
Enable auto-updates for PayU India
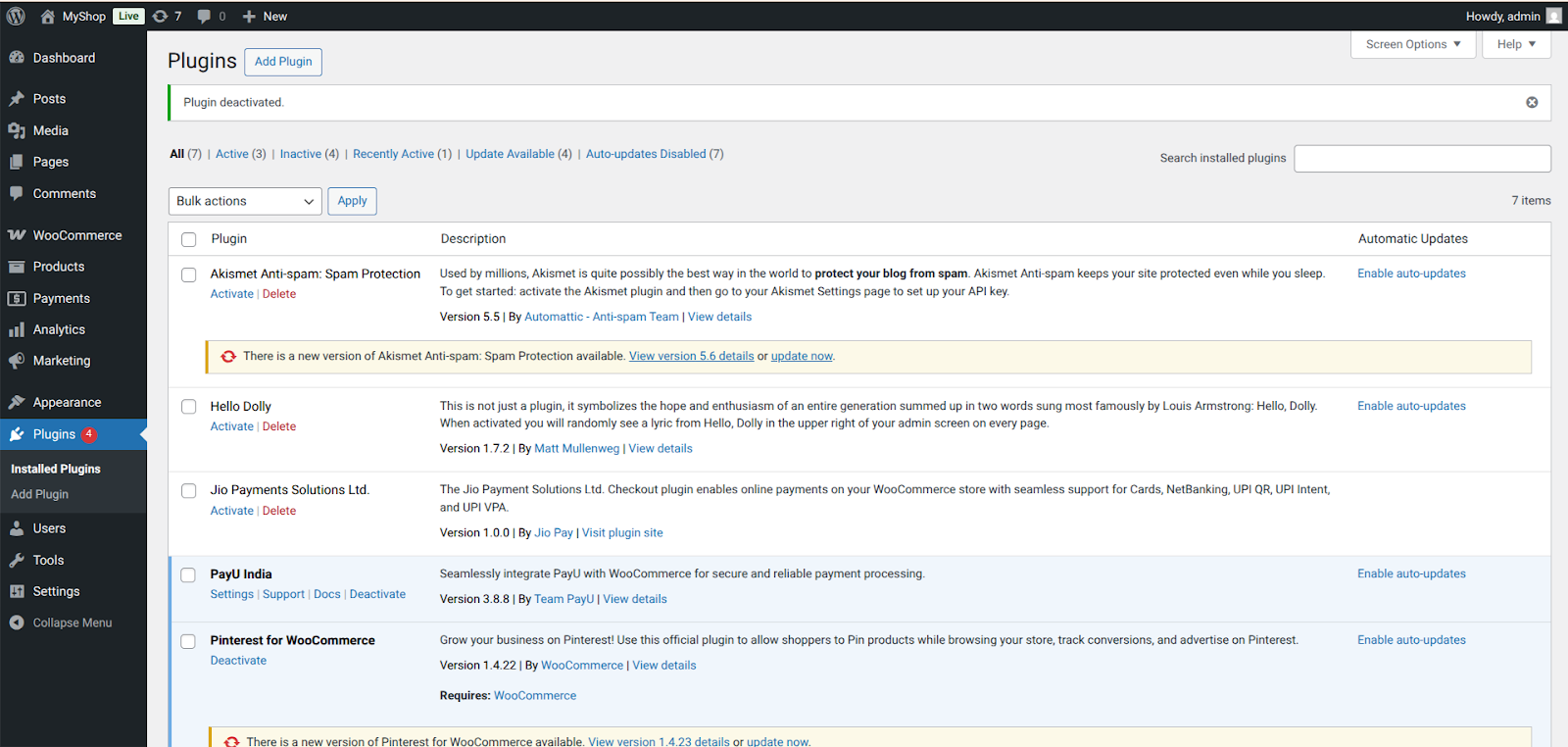1411,573
